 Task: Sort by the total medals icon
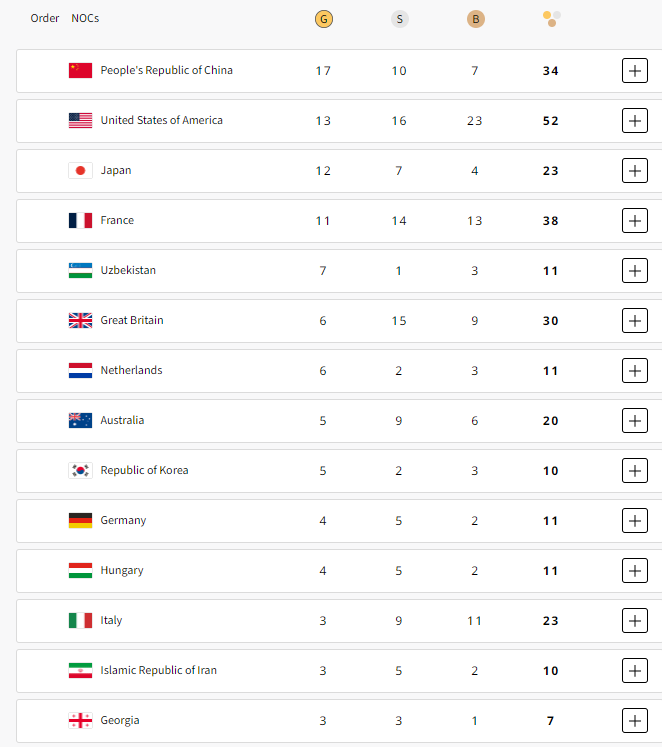pyautogui.click(x=552, y=19)
